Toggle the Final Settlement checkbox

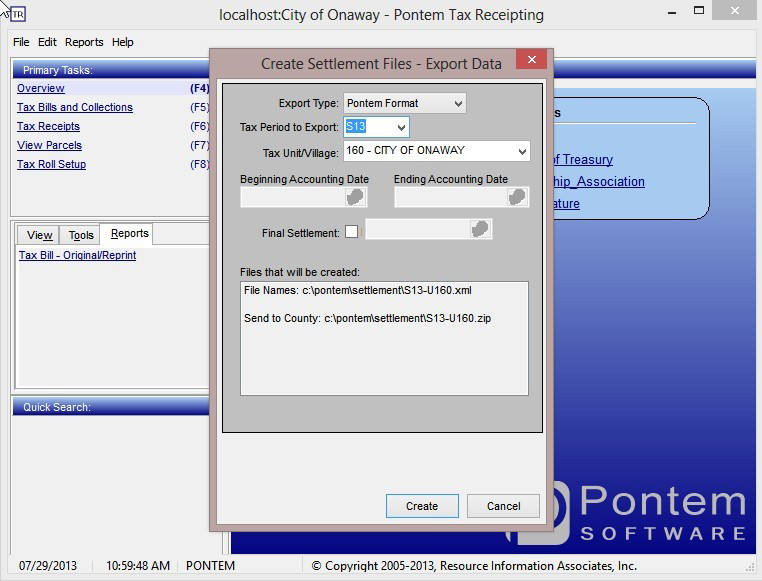click(351, 232)
